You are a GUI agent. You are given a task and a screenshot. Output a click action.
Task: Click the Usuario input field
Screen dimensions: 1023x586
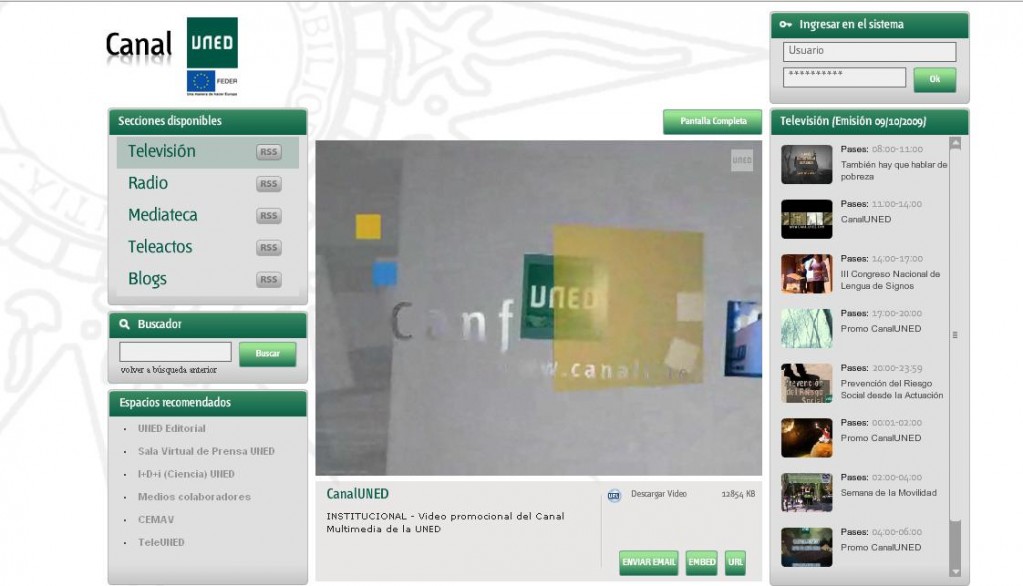870,52
